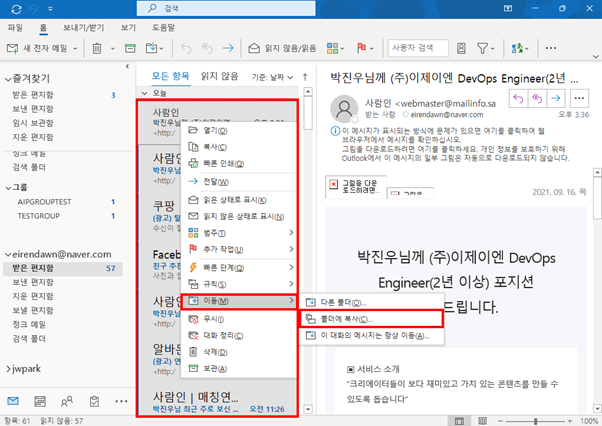This screenshot has width=602, height=426.
Task: Click New Email (새 전자 메일) button
Action: pyautogui.click(x=37, y=48)
